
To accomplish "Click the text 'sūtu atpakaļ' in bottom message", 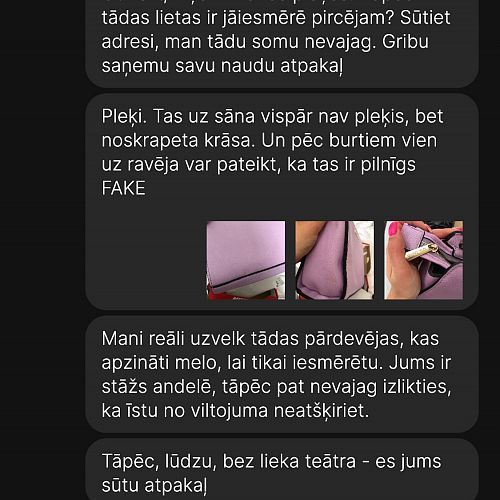I will [x=154, y=485].
